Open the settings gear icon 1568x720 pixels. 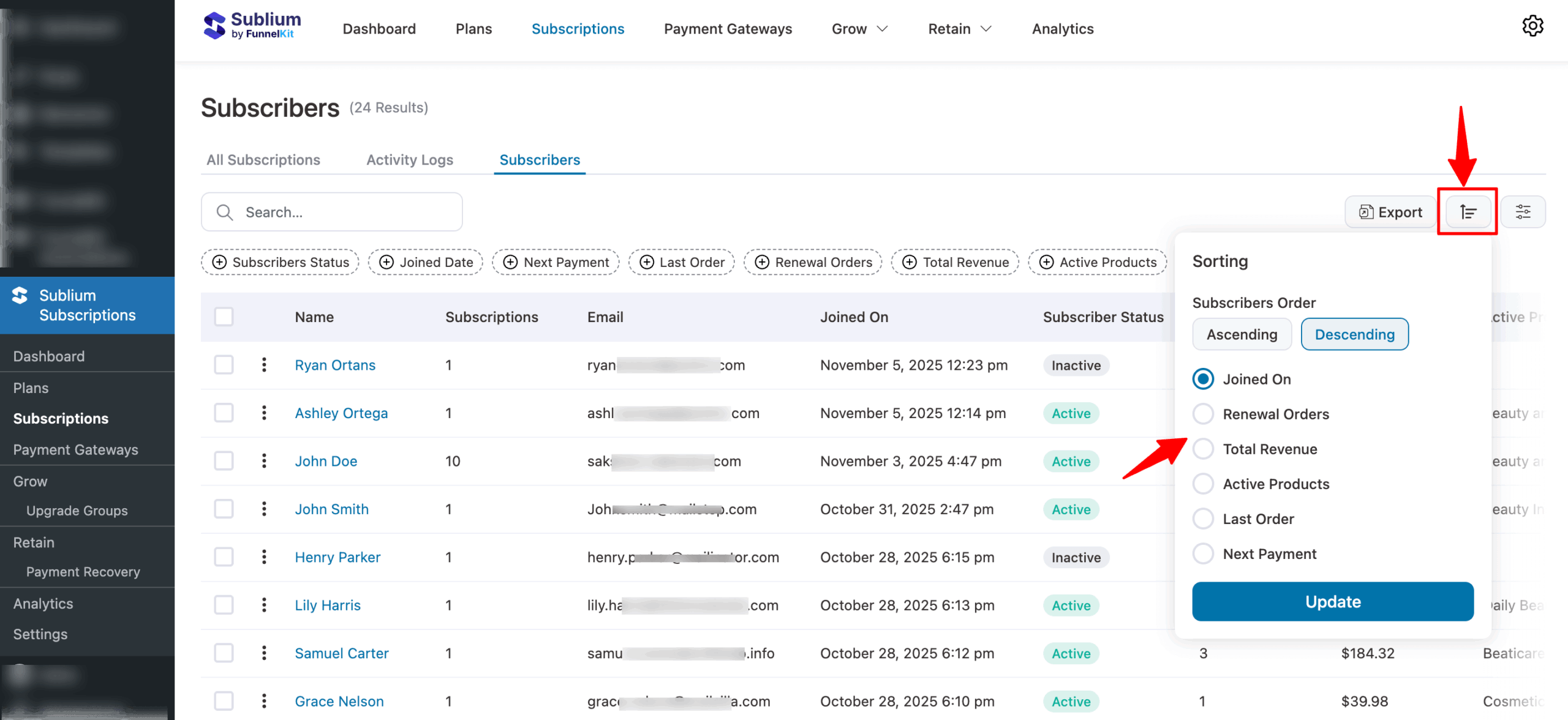[1532, 26]
